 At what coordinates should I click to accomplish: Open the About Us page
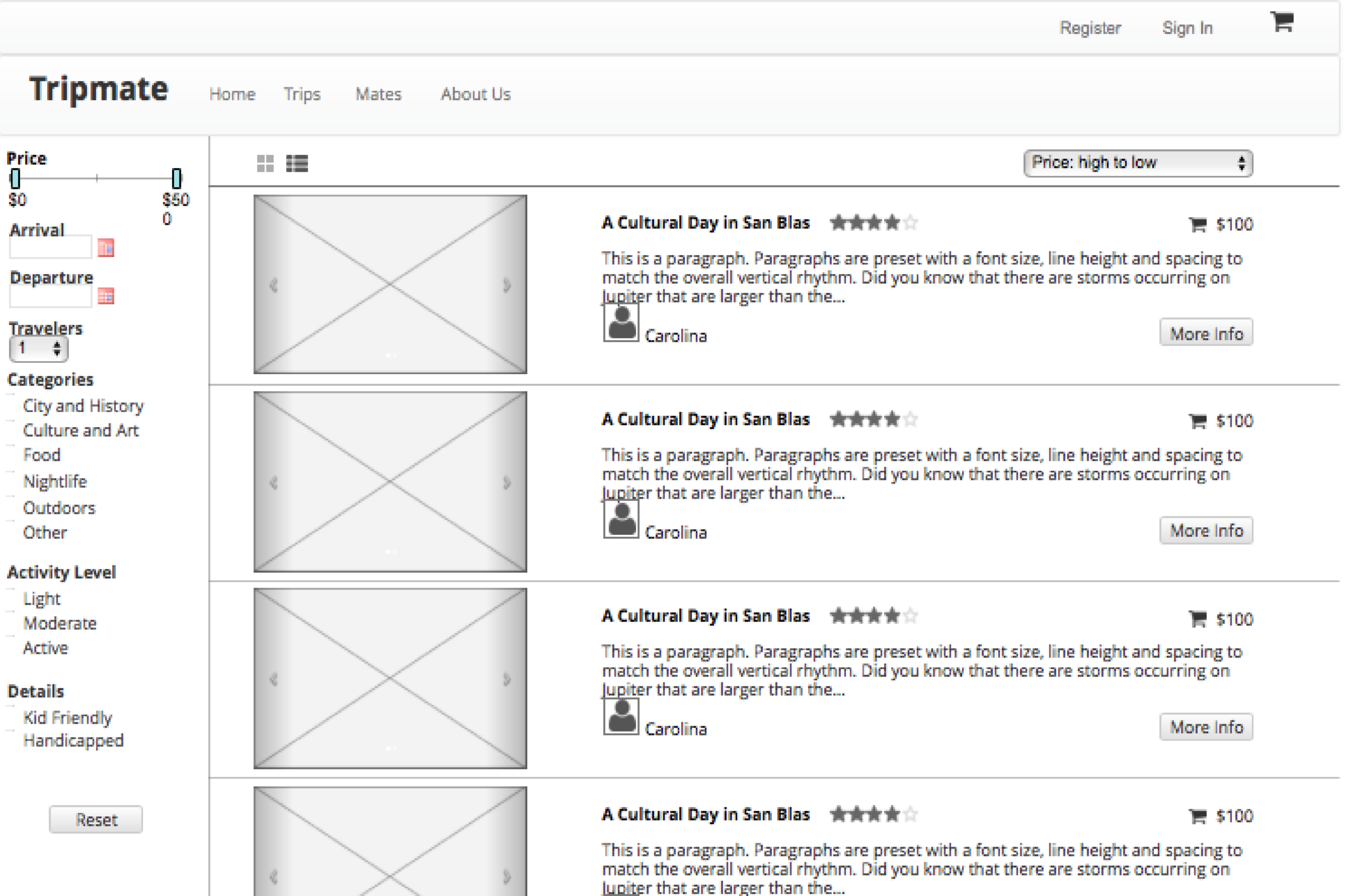475,94
